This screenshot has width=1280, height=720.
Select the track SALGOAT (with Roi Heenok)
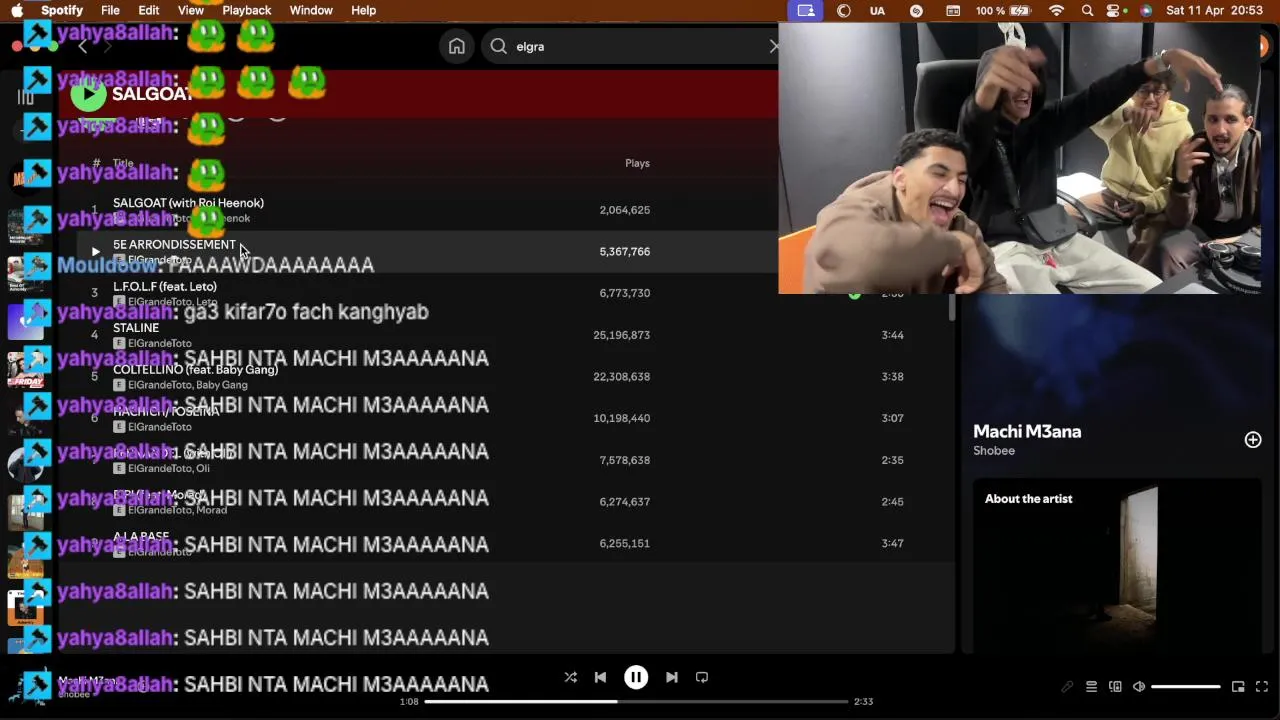[x=188, y=203]
